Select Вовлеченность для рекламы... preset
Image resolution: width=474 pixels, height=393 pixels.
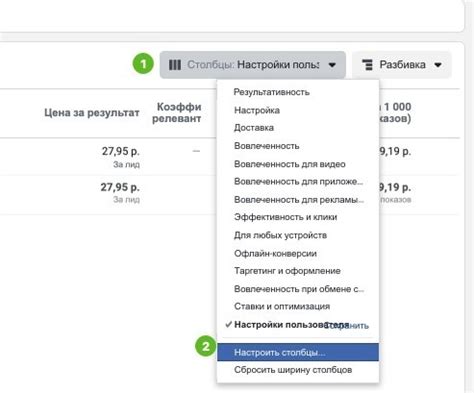(298, 199)
